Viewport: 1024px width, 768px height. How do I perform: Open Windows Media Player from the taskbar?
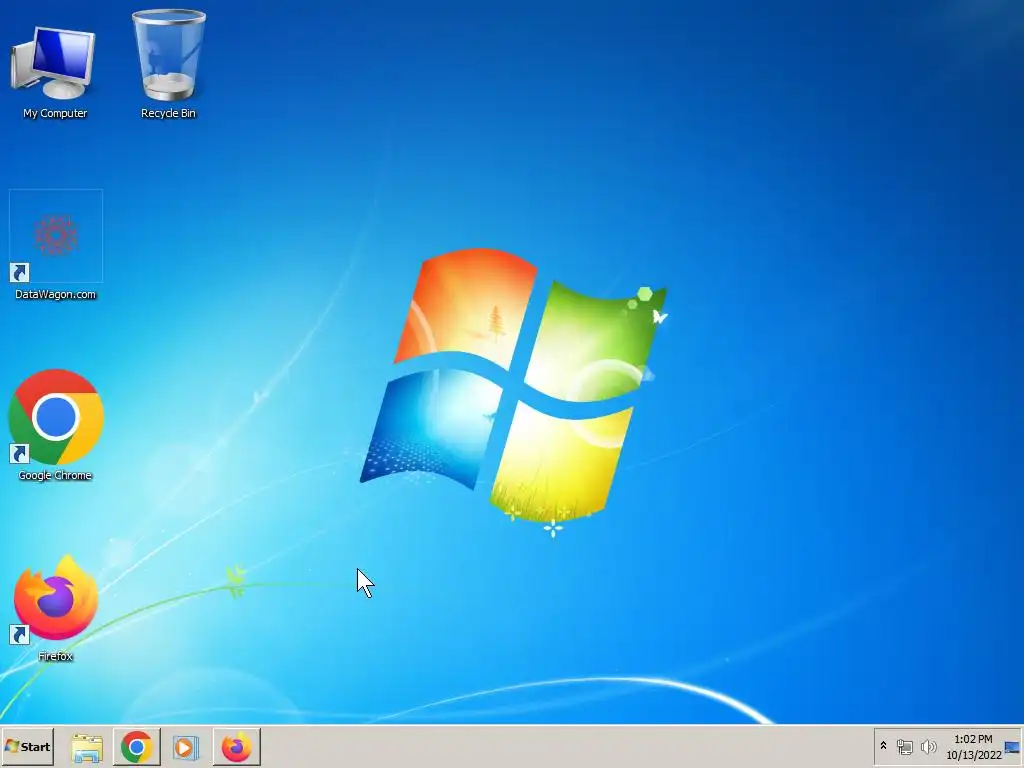[185, 747]
